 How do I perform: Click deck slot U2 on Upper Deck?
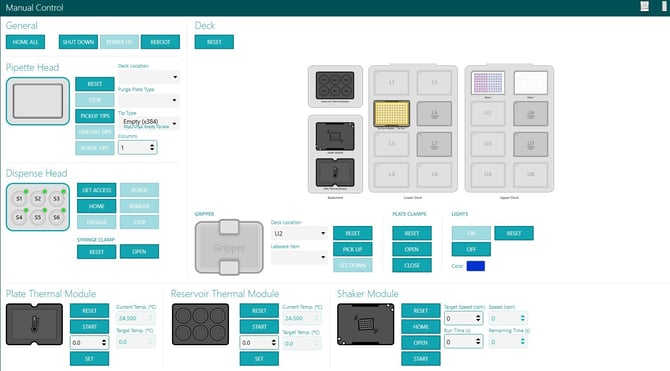(488, 114)
